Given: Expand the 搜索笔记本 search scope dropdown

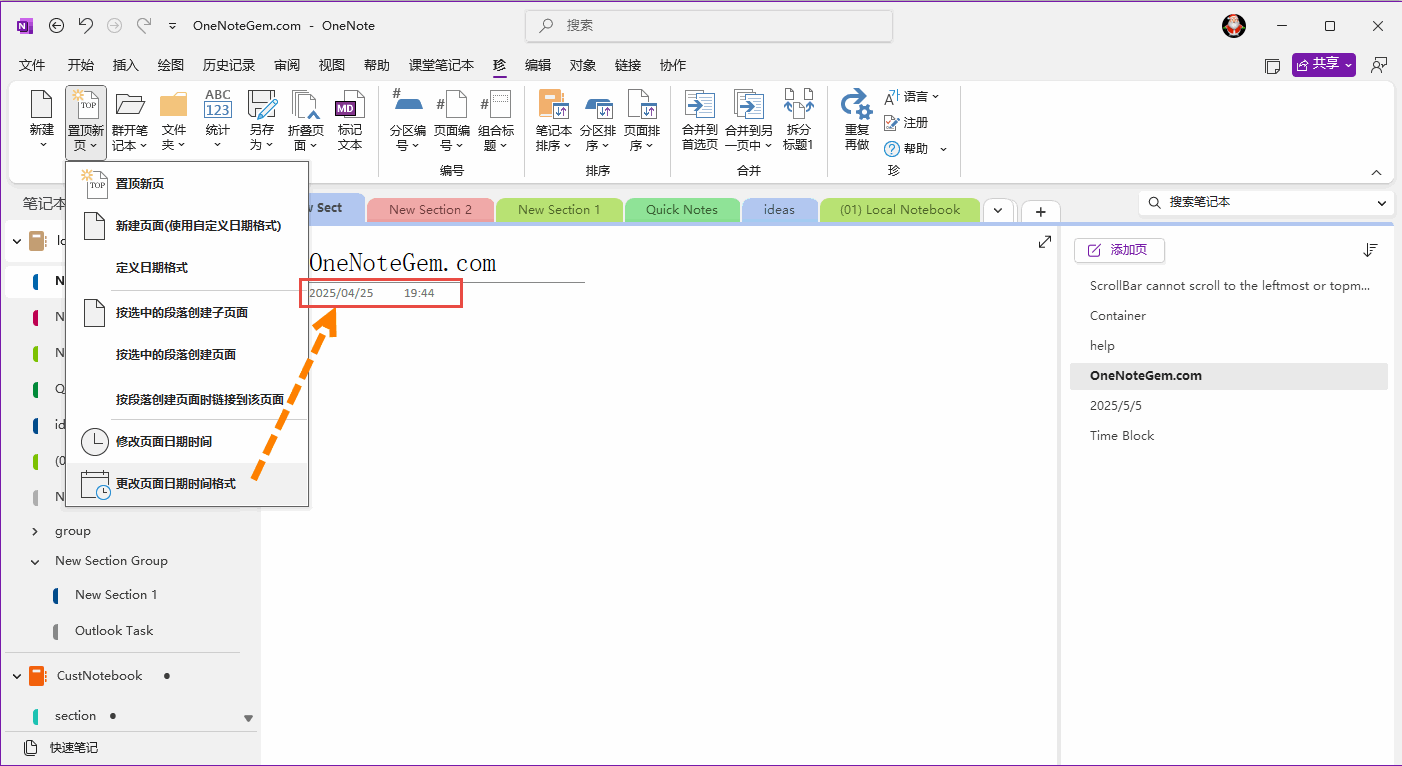Looking at the screenshot, I should 1383,202.
